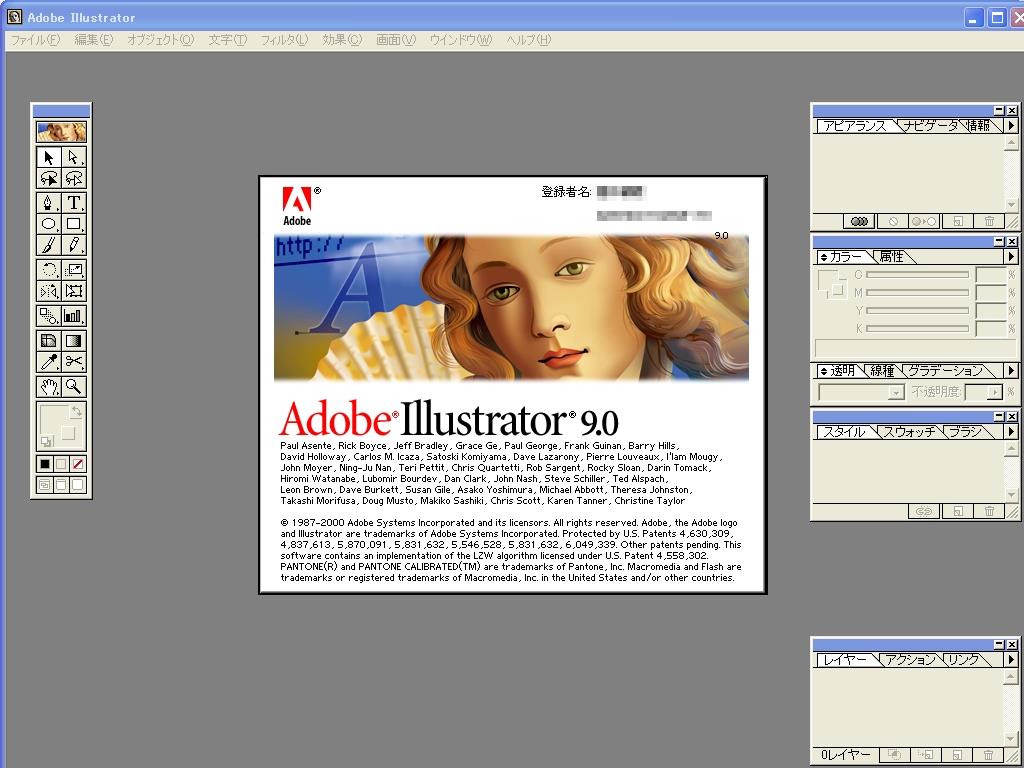Select the Eyedropper tool
This screenshot has height=768, width=1024.
(x=48, y=362)
